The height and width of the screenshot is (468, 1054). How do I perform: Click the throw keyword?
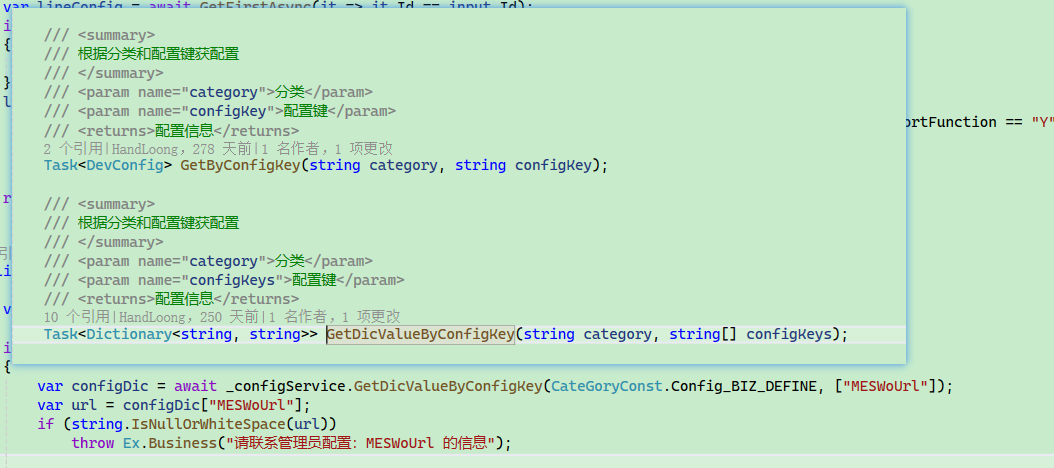coord(92,443)
